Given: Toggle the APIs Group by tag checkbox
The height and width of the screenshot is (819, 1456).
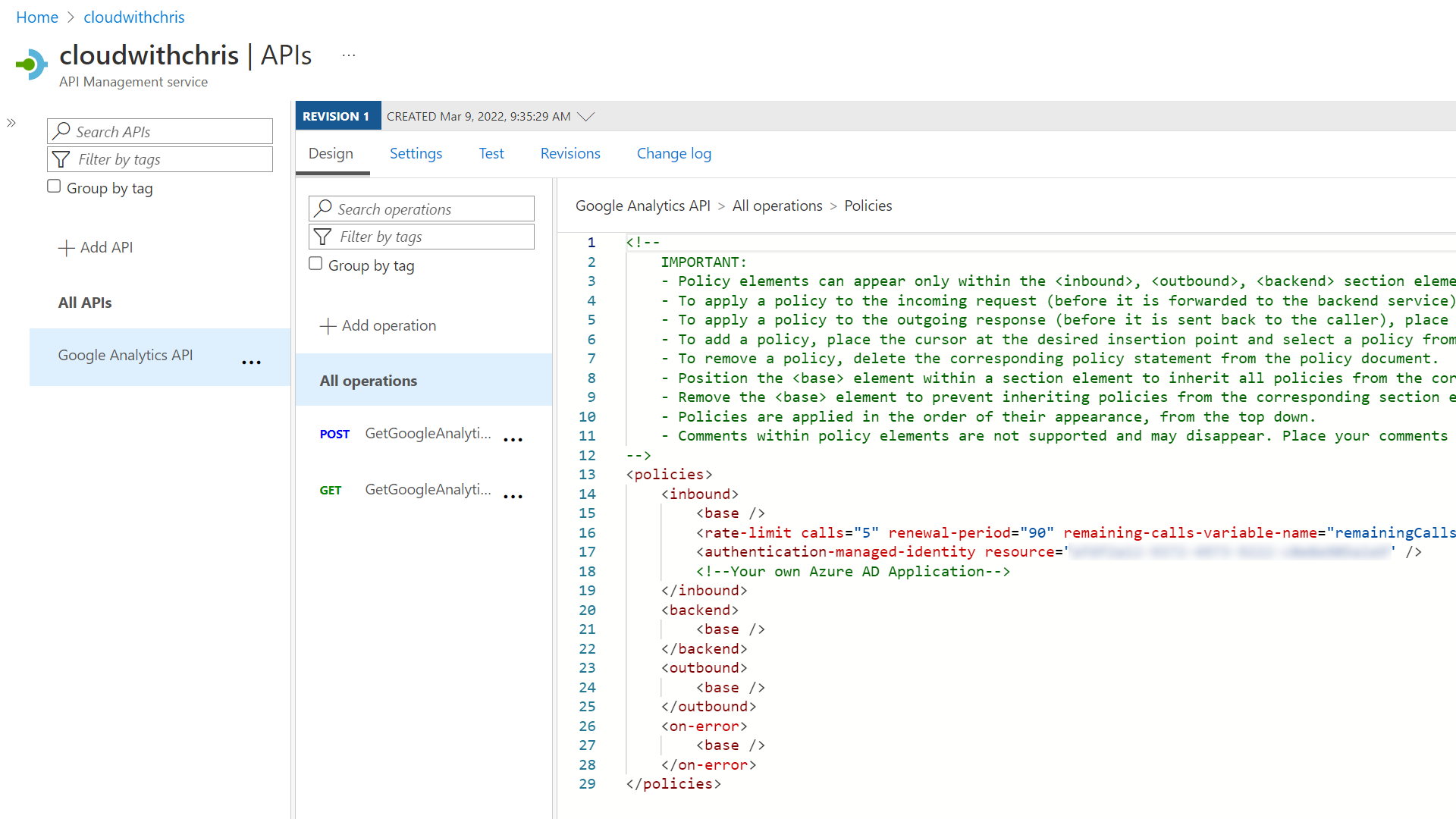Looking at the screenshot, I should [x=54, y=186].
